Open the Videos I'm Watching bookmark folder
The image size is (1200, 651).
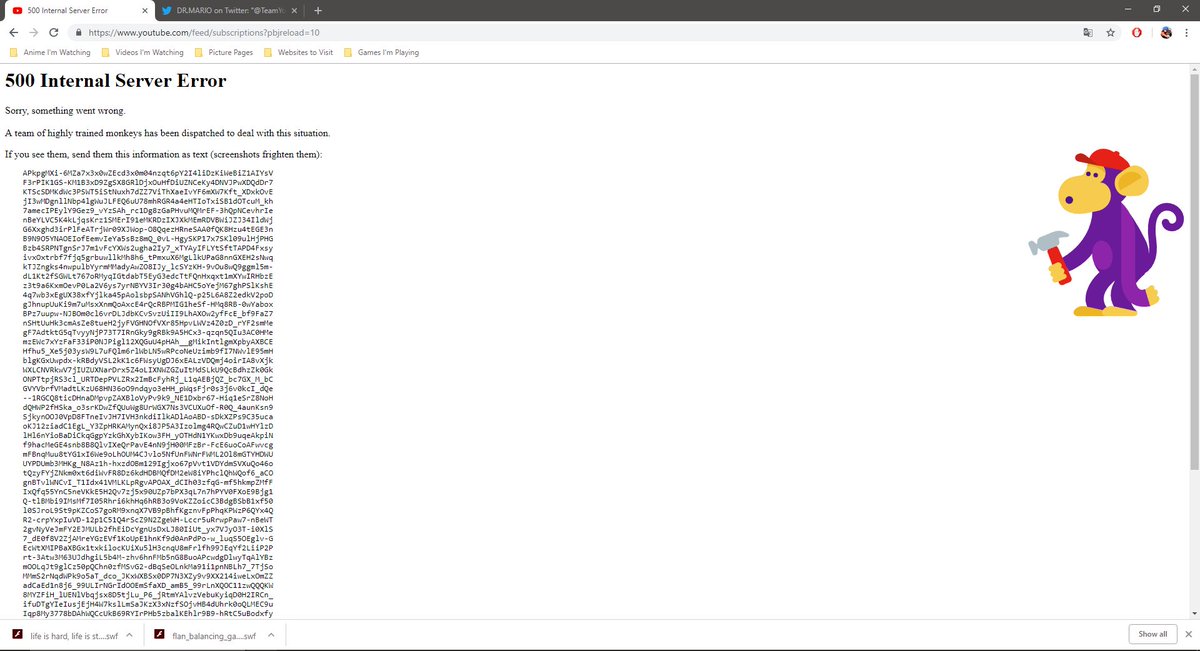(142, 52)
